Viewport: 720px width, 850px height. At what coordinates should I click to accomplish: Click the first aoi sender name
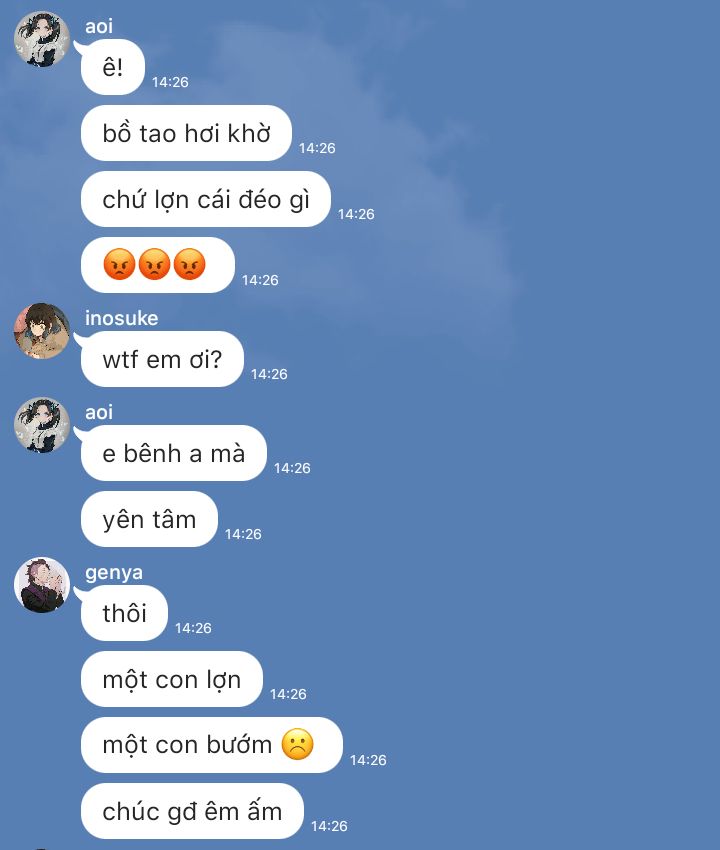tap(99, 26)
